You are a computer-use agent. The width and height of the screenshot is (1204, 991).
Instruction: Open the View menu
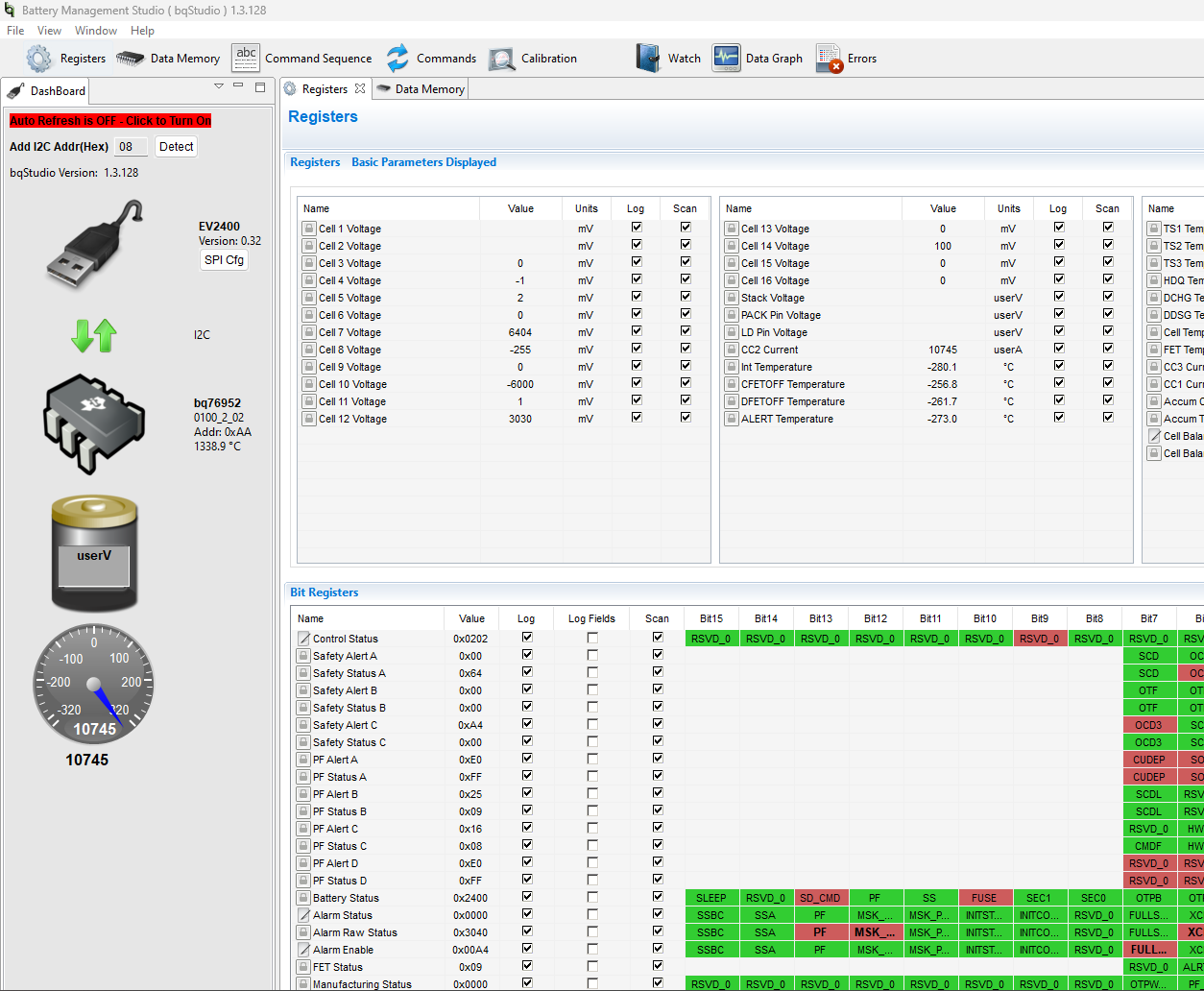coord(49,31)
